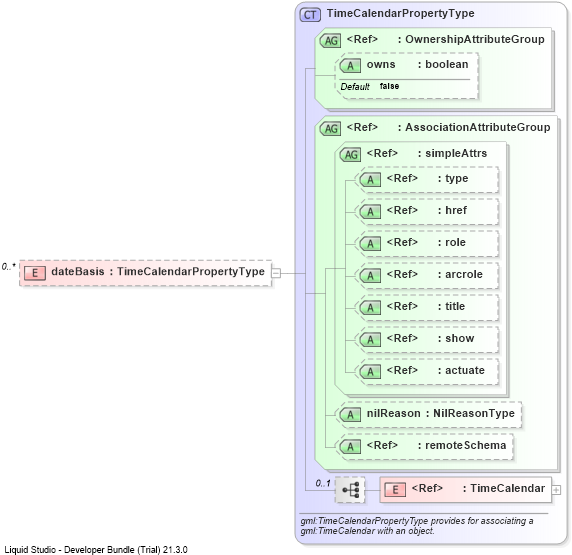The image size is (572, 555).
Task: Select the title attribute reference label
Action: (x=426, y=307)
